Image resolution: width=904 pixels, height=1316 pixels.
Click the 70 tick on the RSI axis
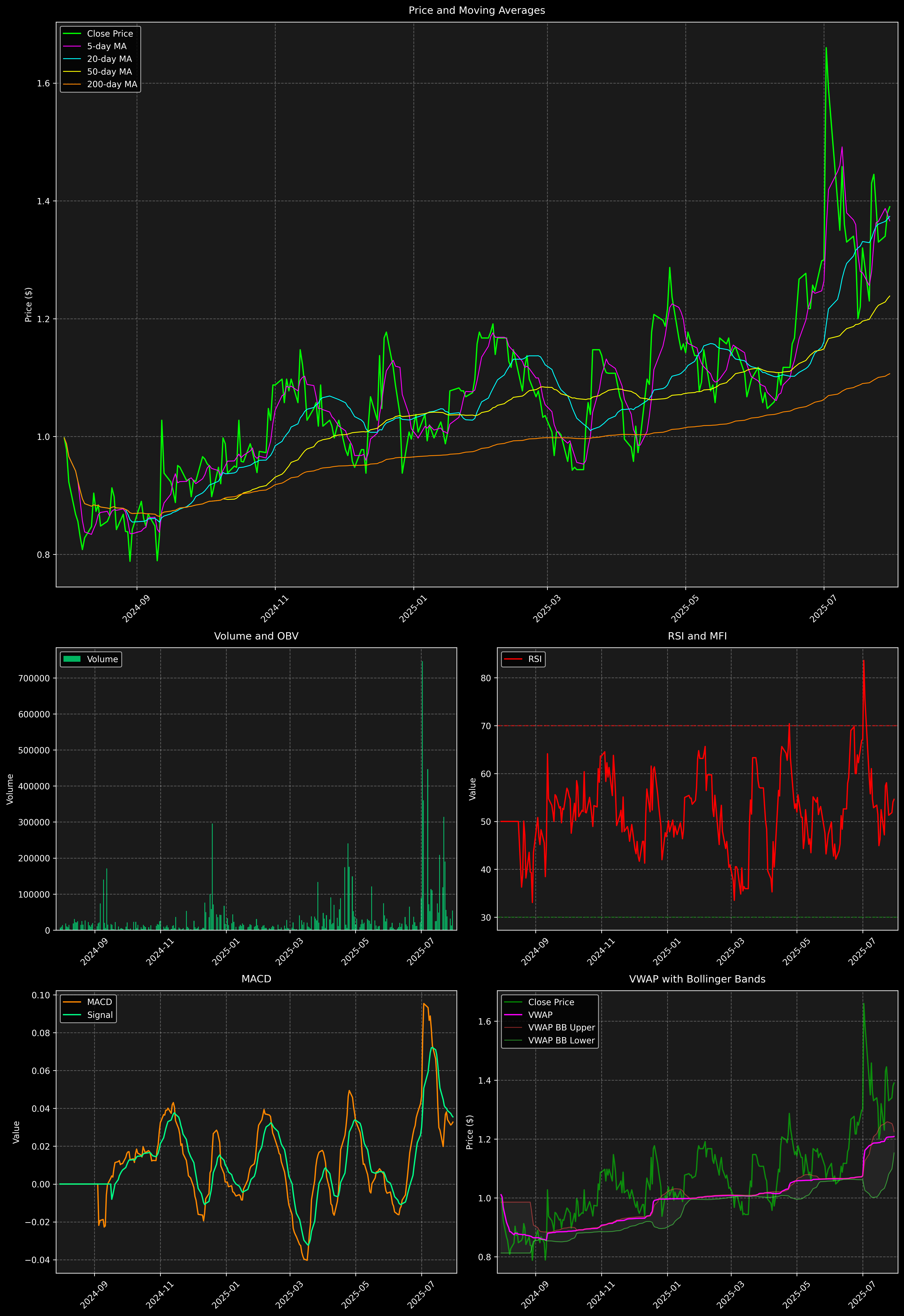[486, 726]
